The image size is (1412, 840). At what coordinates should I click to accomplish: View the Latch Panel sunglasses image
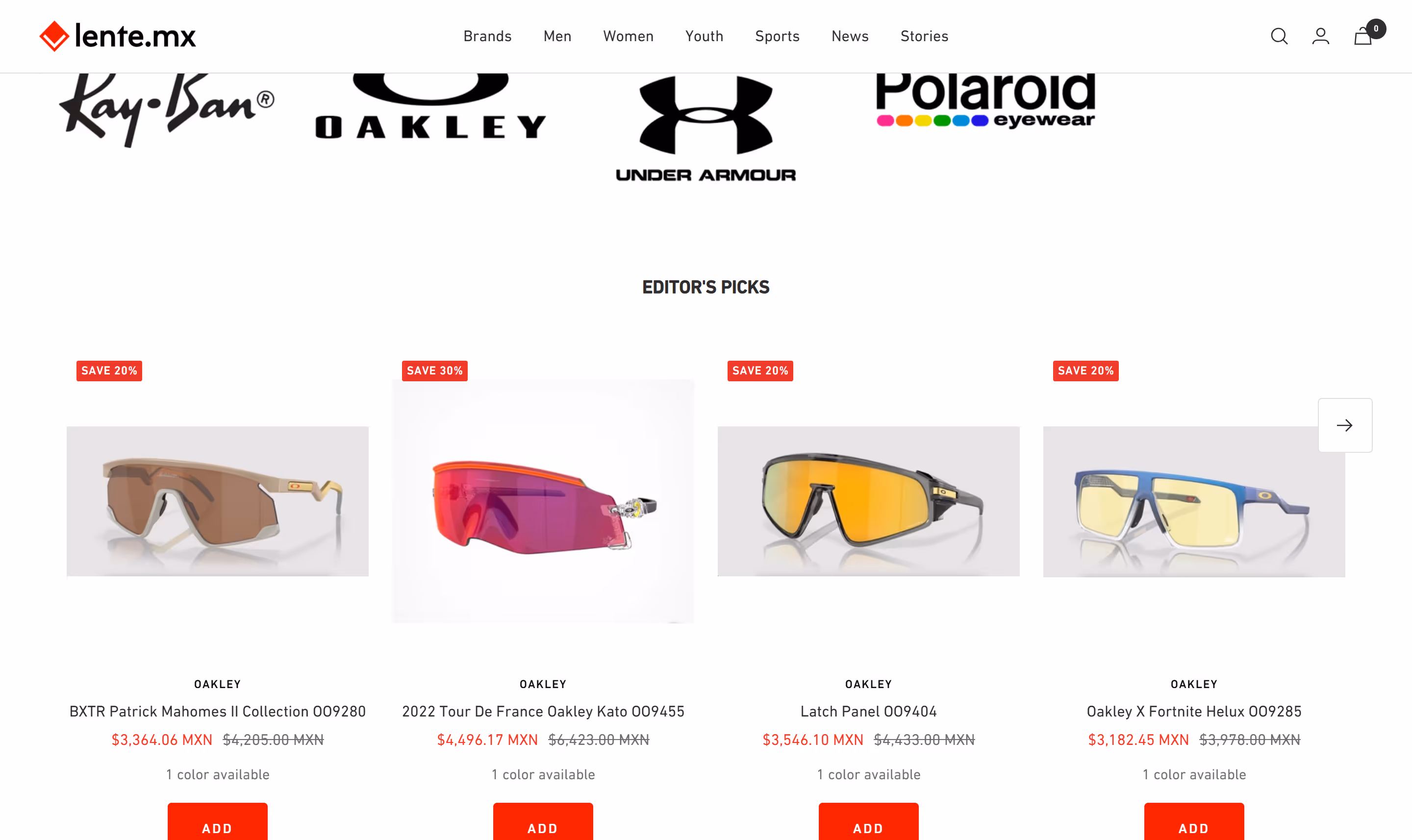click(x=868, y=501)
